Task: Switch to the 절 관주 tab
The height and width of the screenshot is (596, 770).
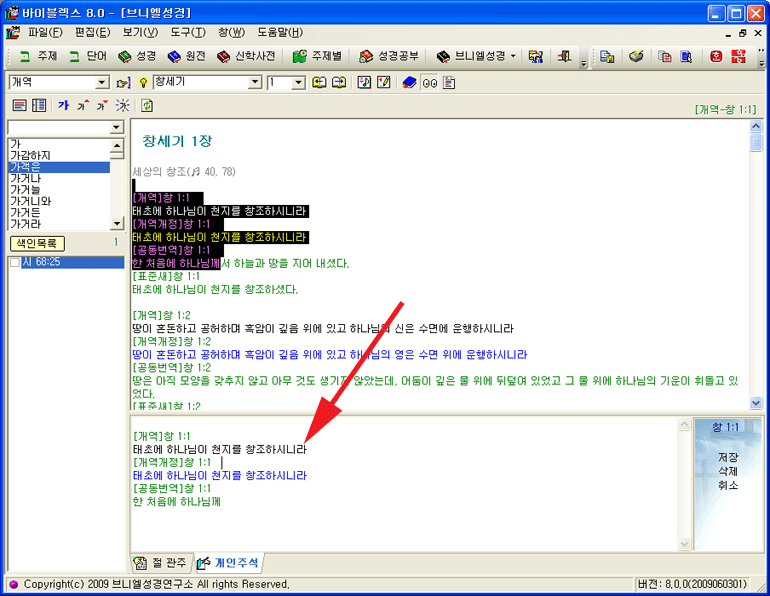Action: click(x=161, y=563)
